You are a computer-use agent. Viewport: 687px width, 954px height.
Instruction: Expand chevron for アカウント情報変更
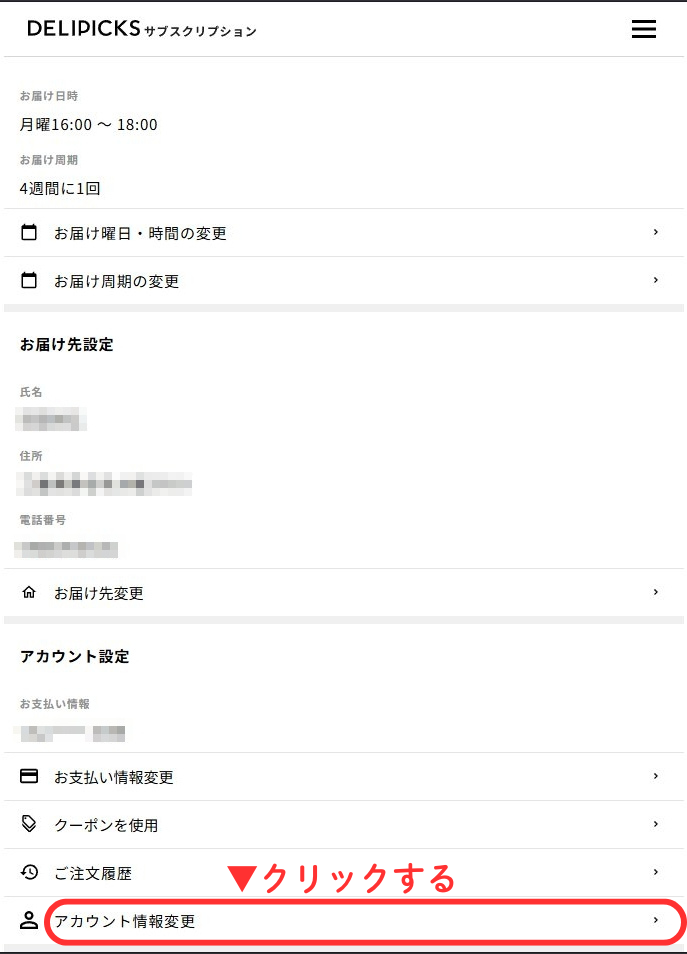pos(656,920)
